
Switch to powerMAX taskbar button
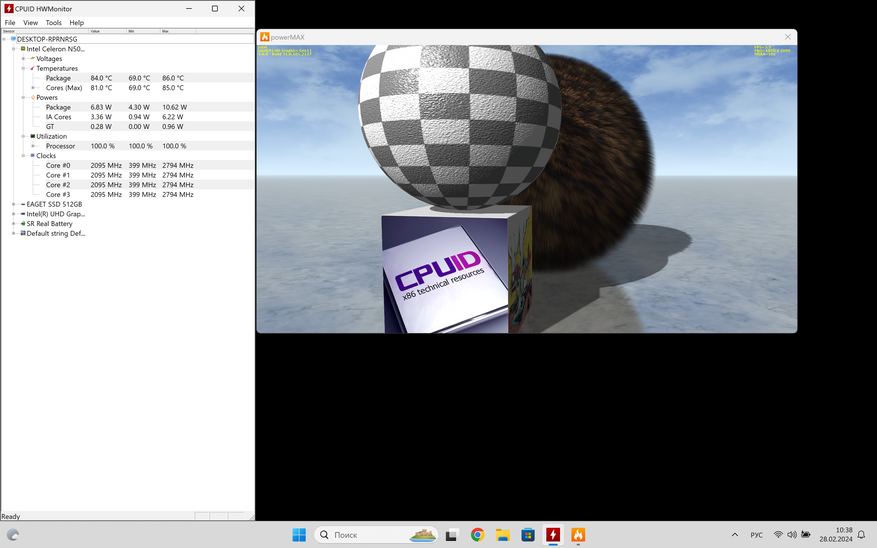[578, 535]
